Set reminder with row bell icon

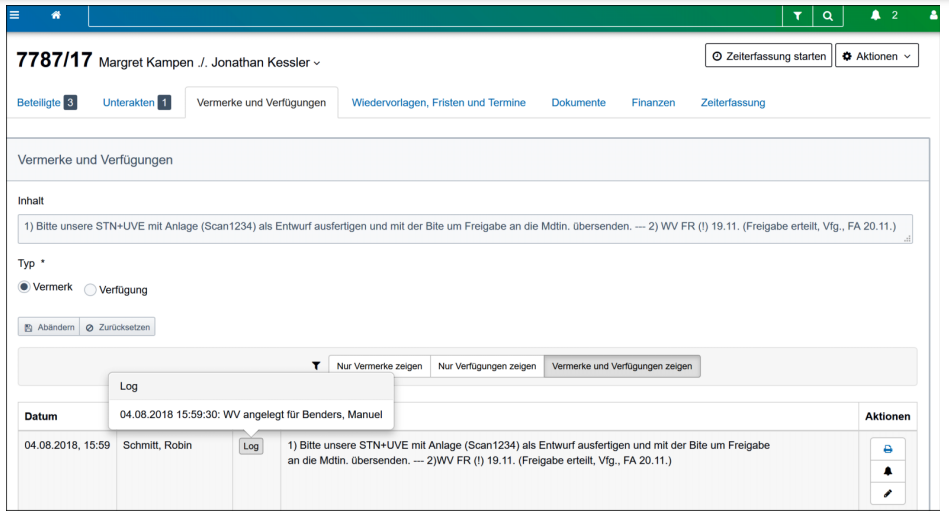click(886, 472)
